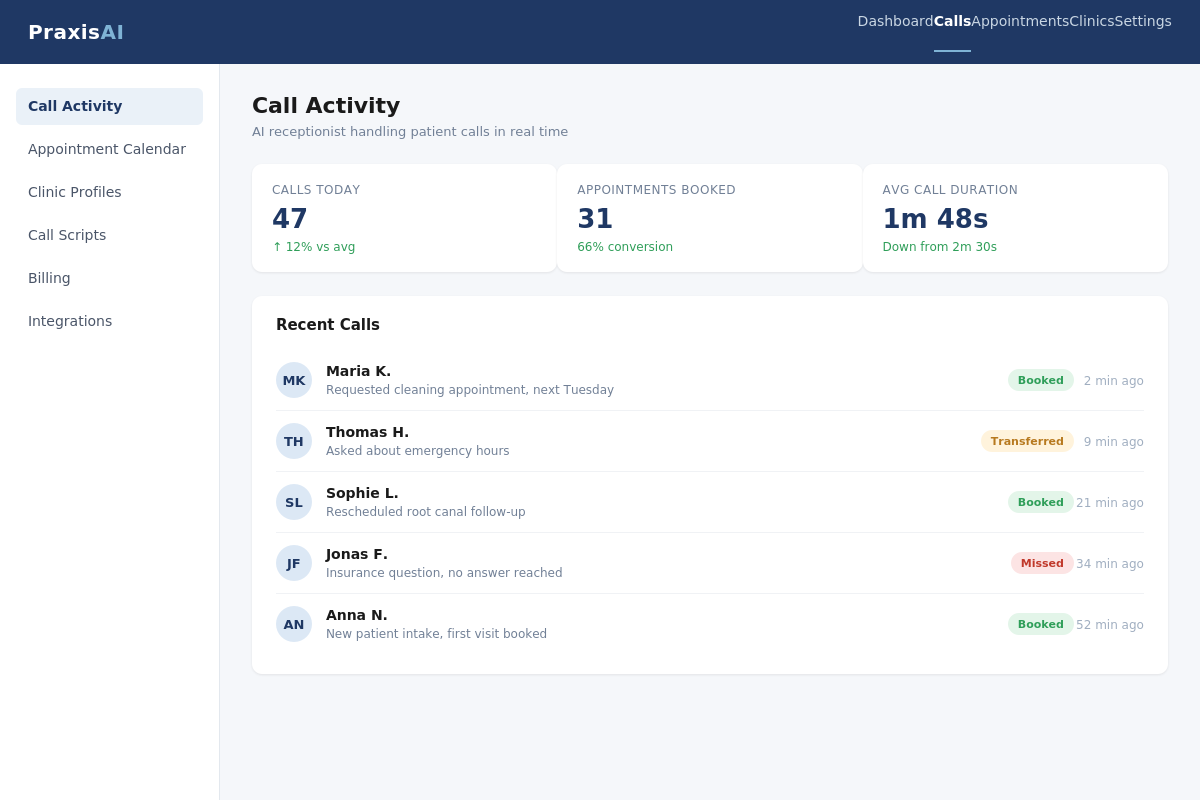Select Thomas H.'s TH avatar
The image size is (1200, 800).
coord(294,441)
